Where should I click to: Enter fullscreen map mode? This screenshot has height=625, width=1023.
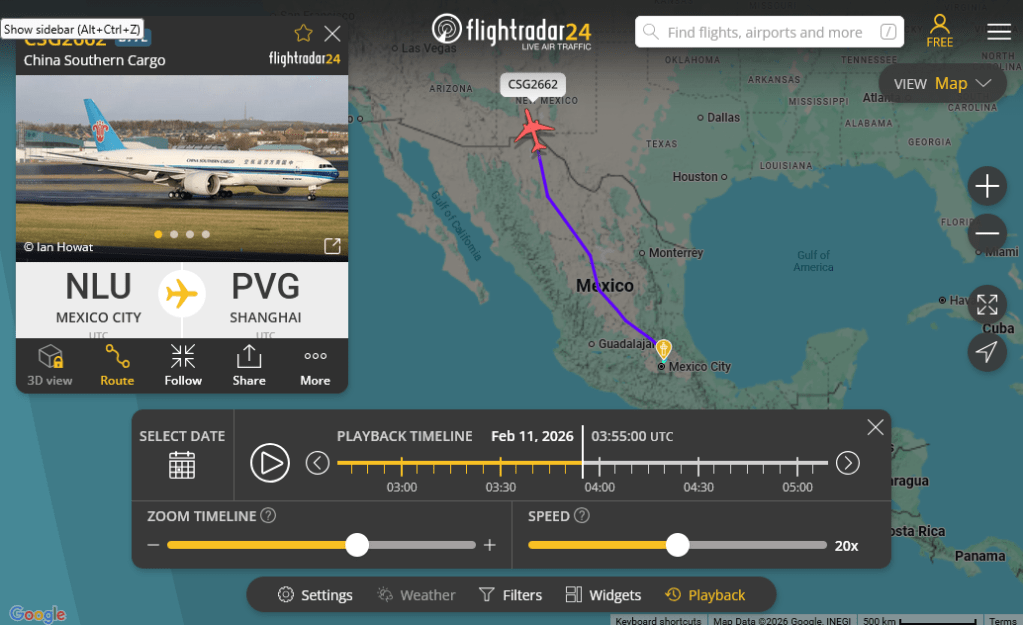tap(987, 304)
